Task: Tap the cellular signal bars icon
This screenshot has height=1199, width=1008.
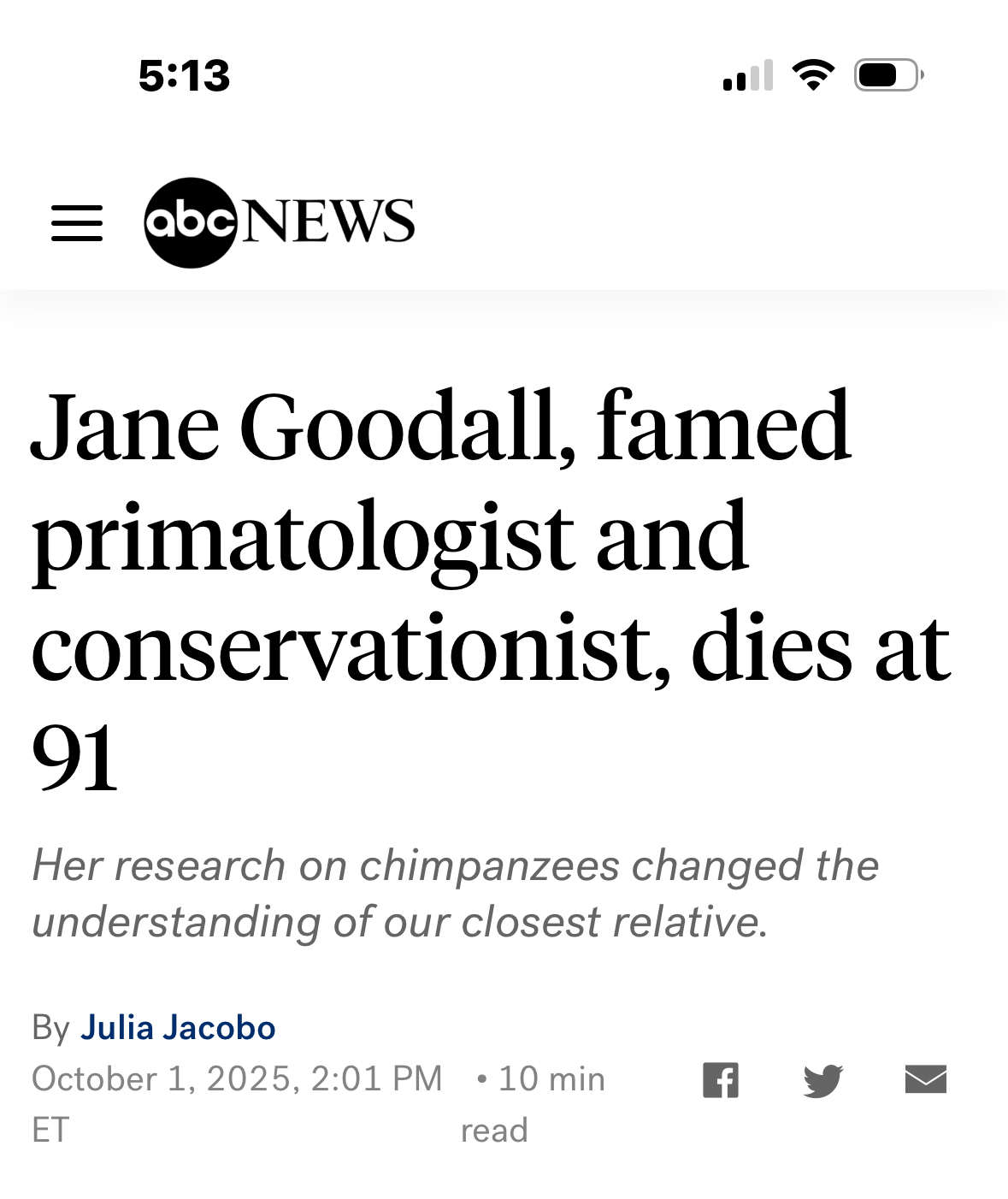Action: click(747, 76)
